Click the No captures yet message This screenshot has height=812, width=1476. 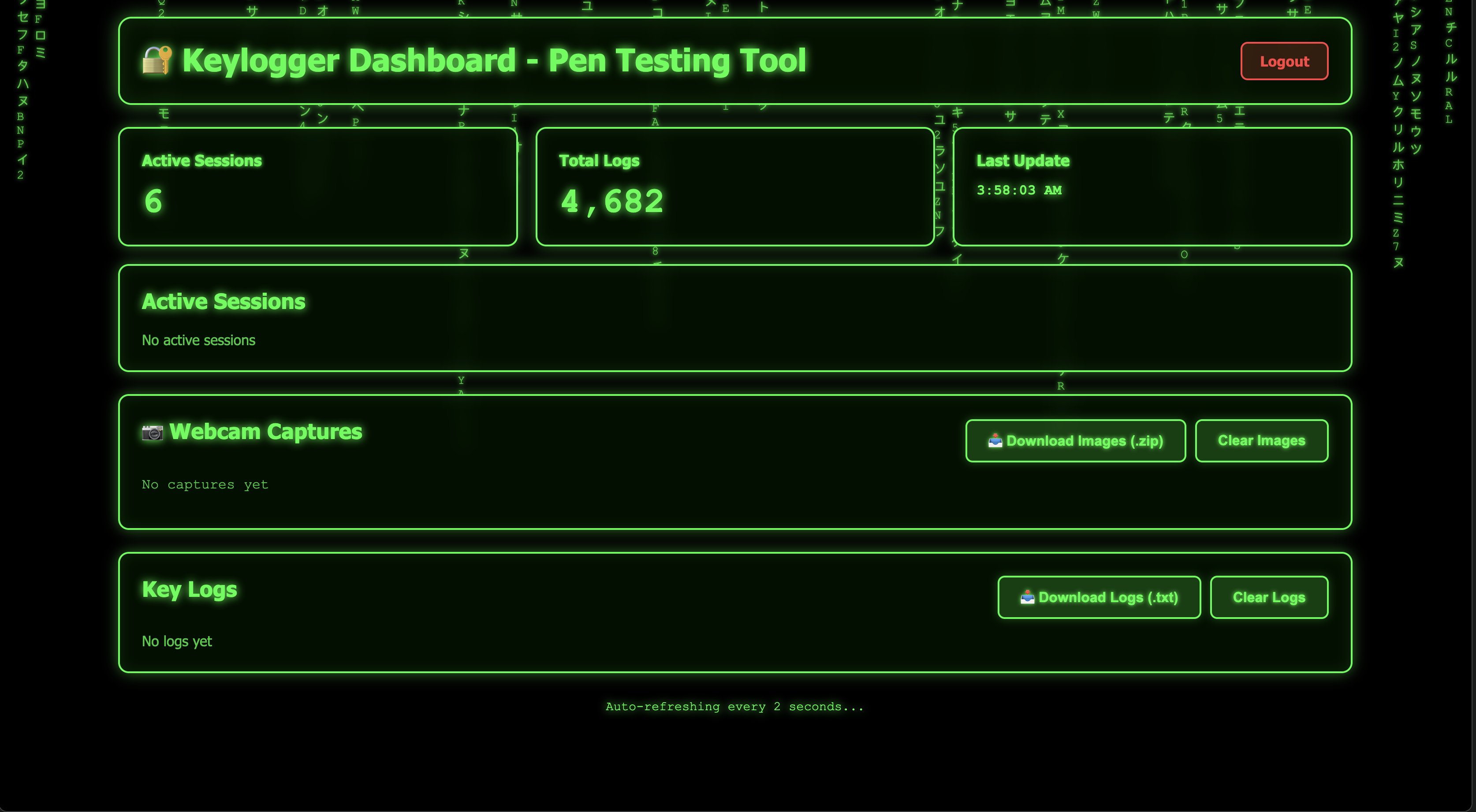(205, 484)
